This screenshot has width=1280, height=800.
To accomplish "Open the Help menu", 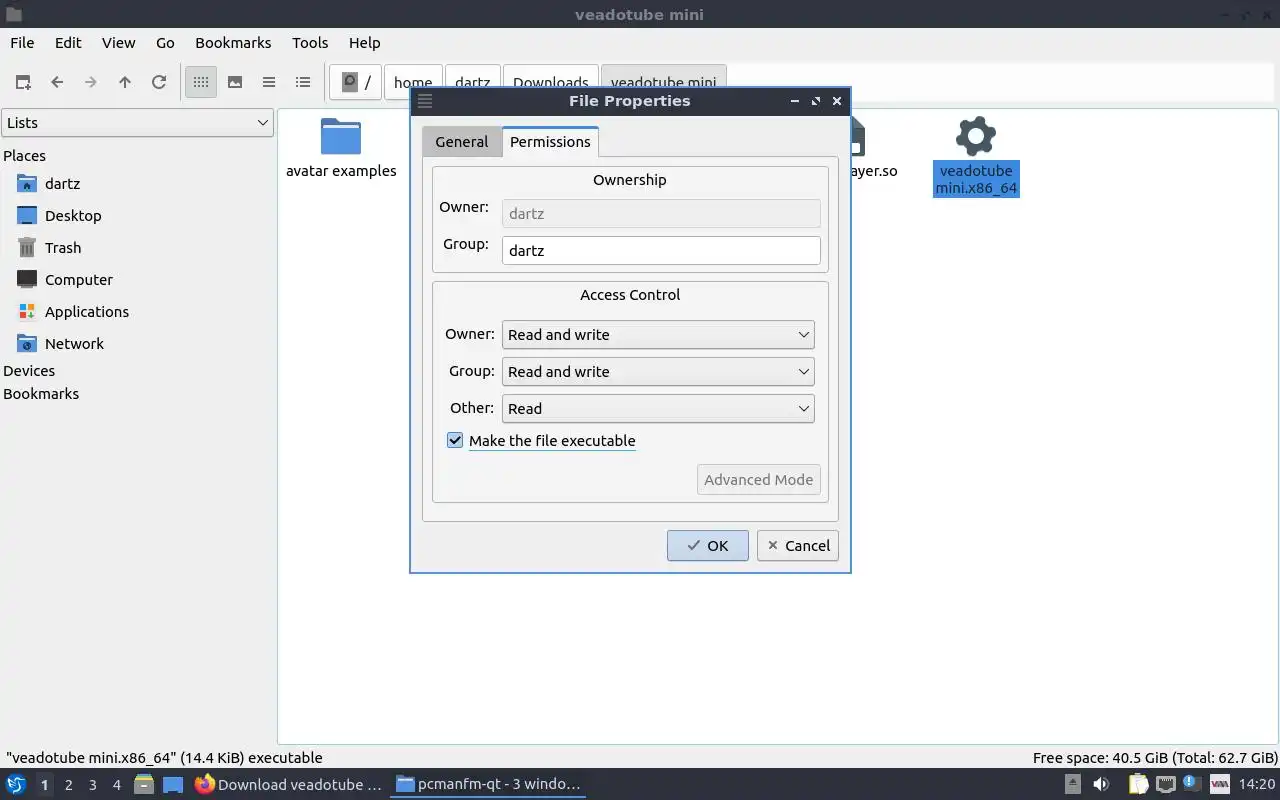I will (364, 43).
